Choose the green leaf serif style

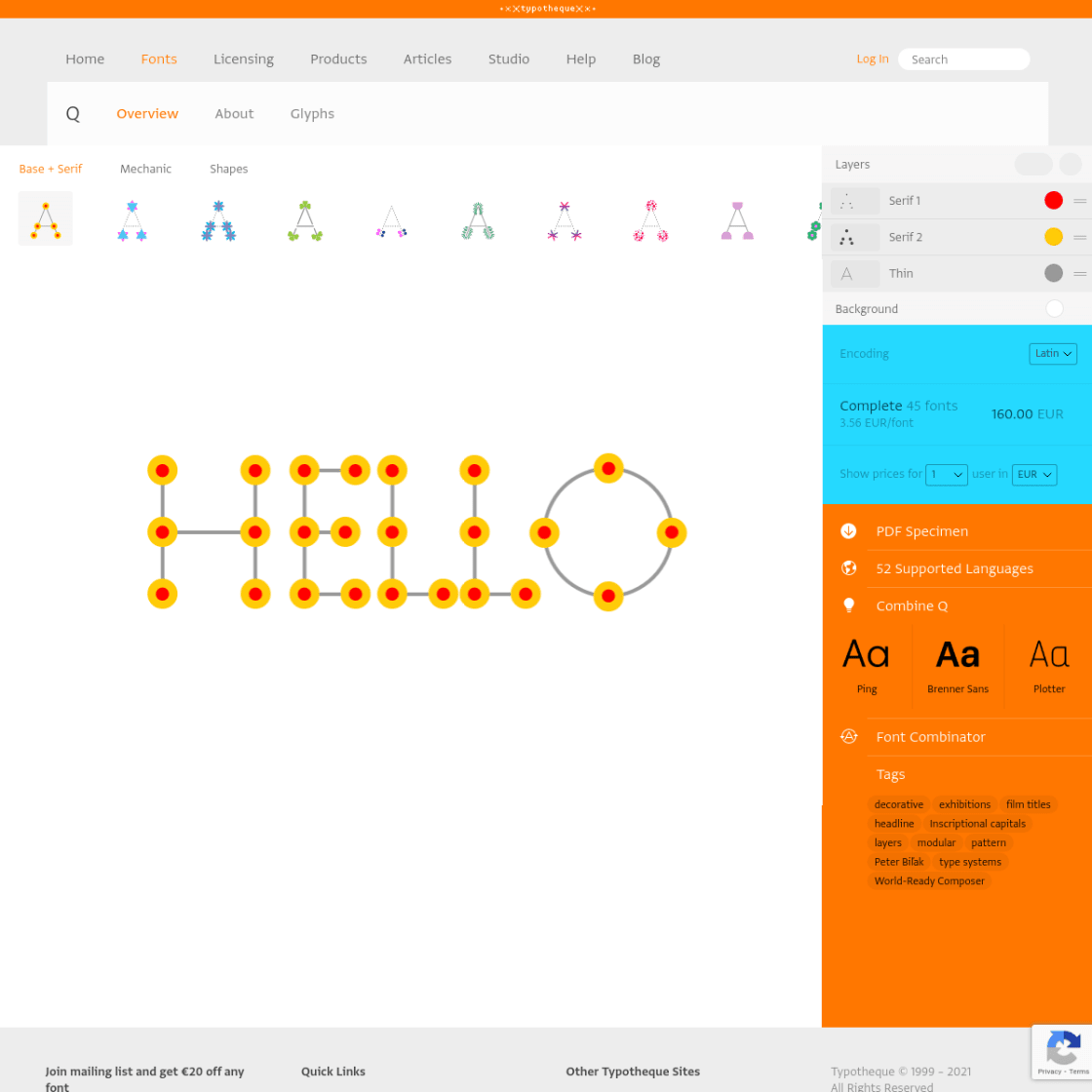[478, 220]
